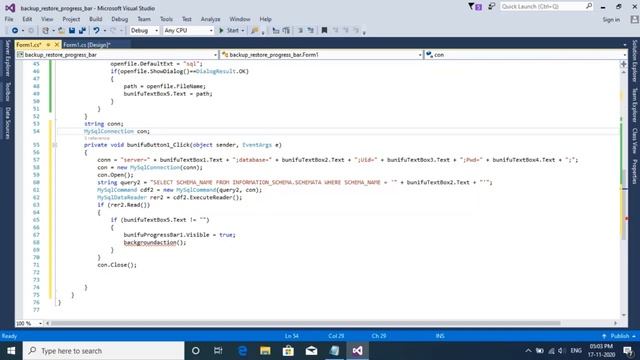Click the ENG input language indicator
This screenshot has width=640, height=360.
pos(576,351)
